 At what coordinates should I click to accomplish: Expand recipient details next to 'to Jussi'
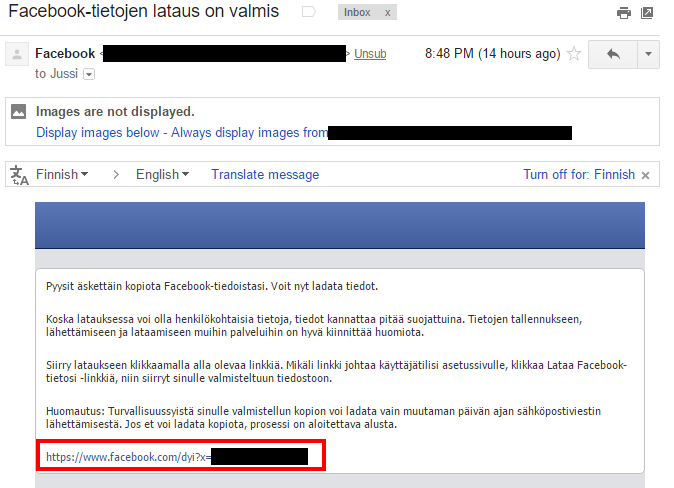89,74
